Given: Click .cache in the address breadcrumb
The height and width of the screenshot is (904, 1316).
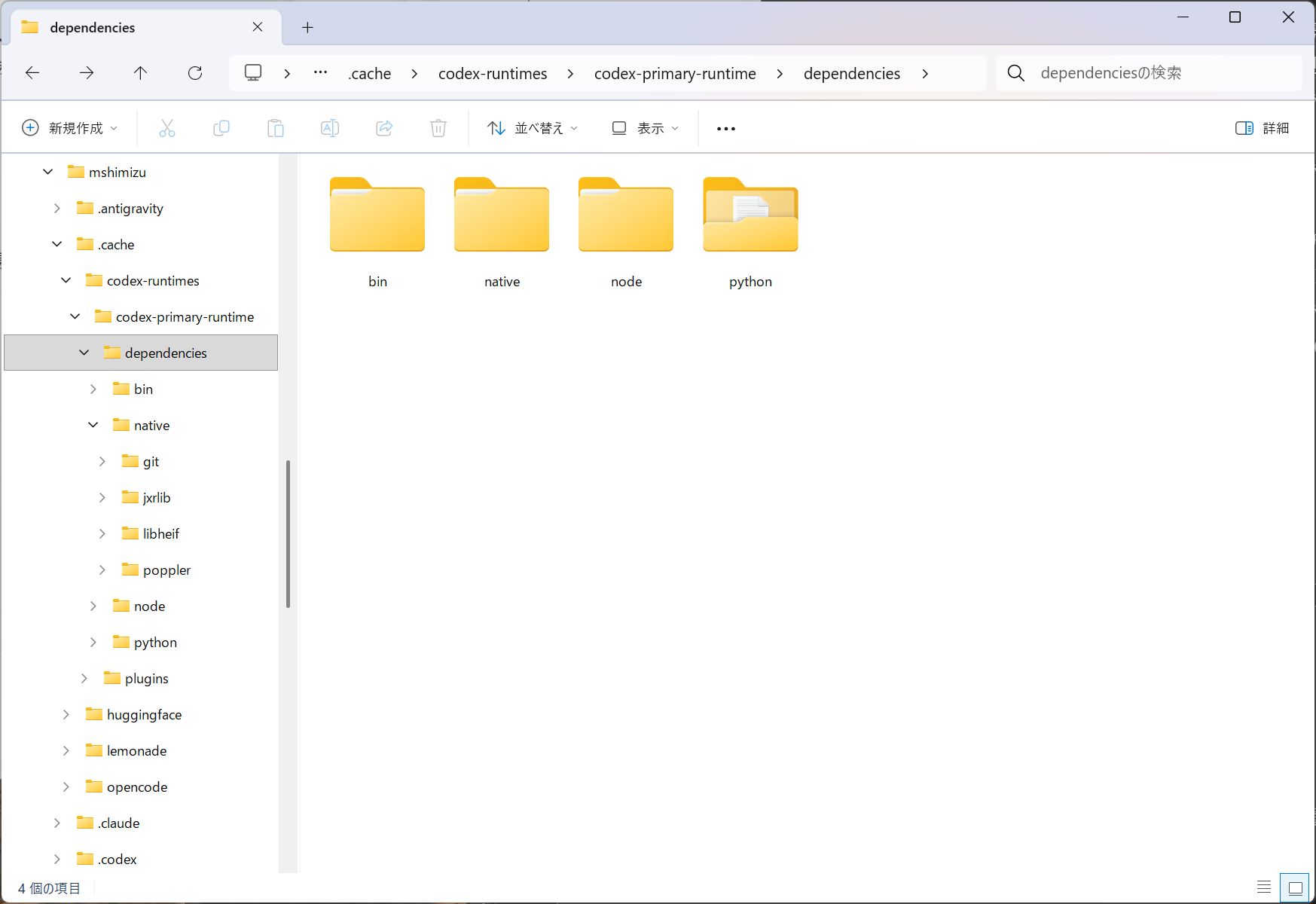Looking at the screenshot, I should click(370, 73).
